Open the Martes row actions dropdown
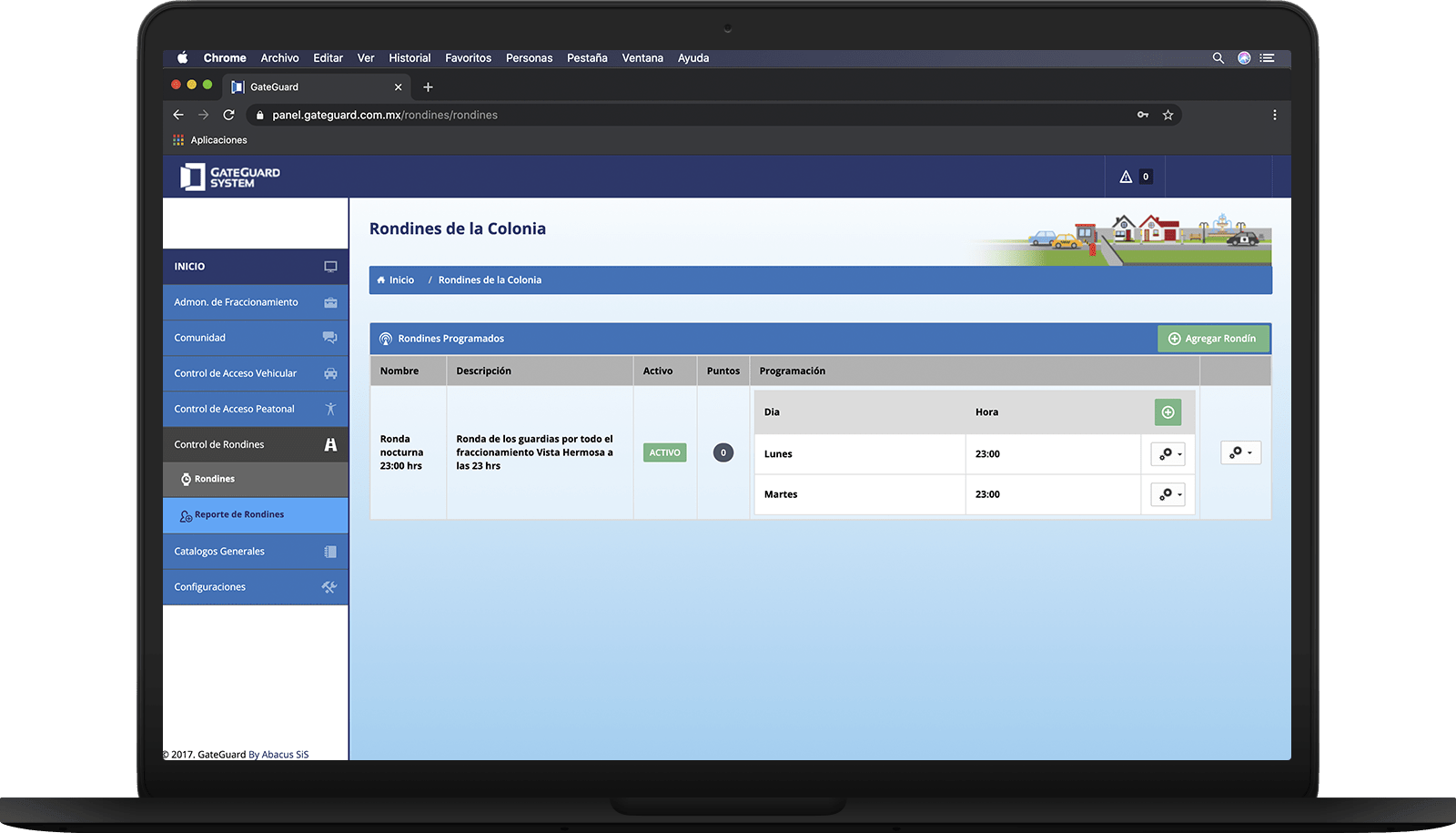The image size is (1456, 833). pos(1168,494)
